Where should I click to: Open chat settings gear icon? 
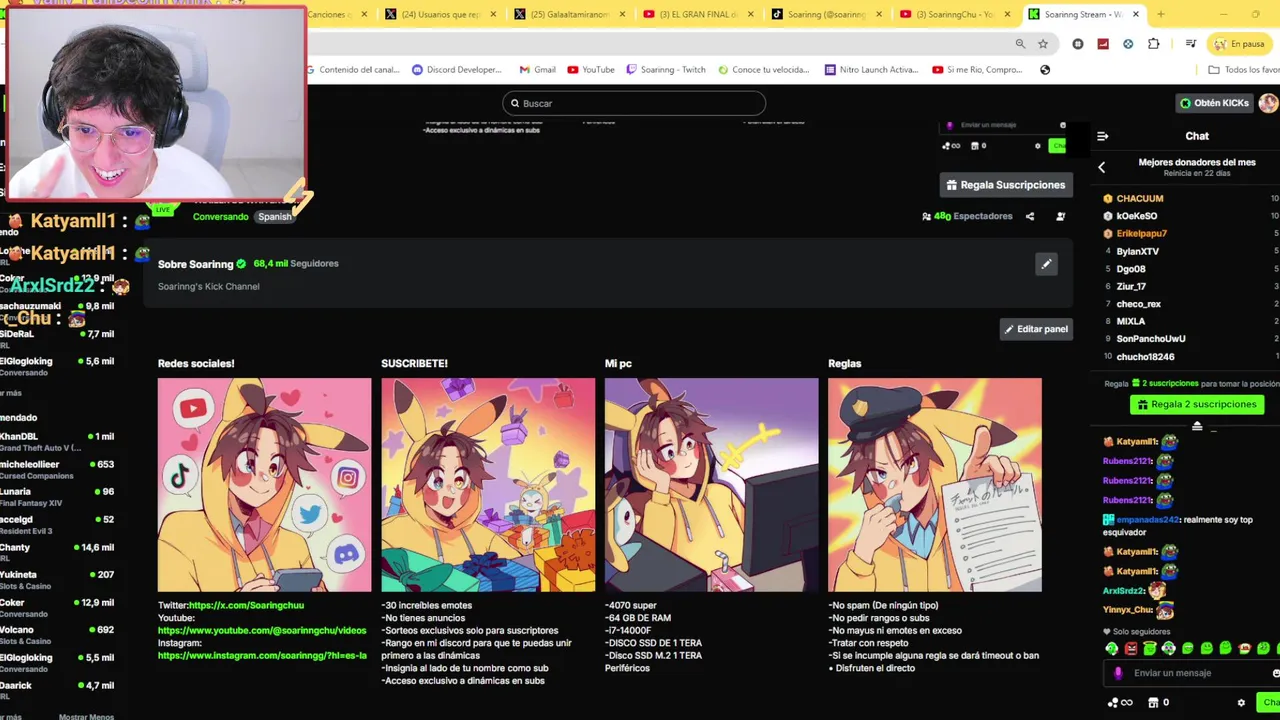pyautogui.click(x=1241, y=703)
